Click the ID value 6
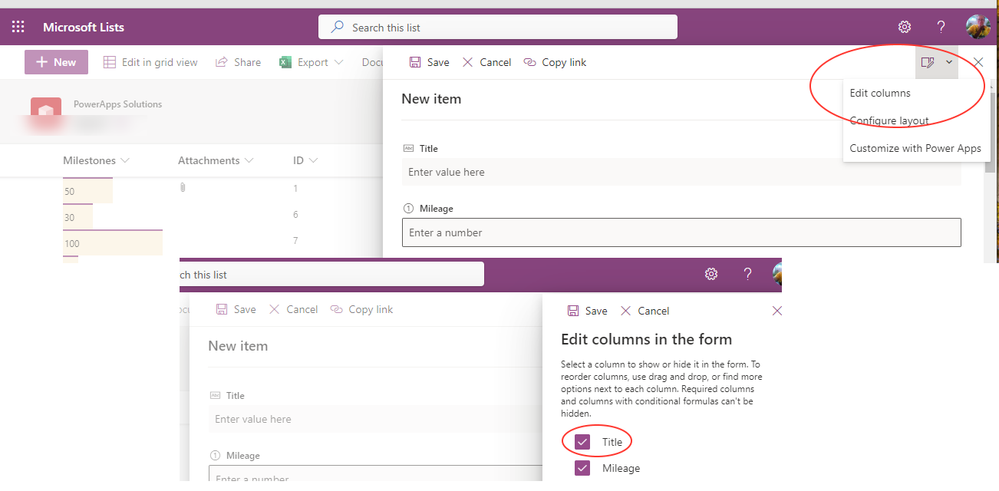 click(x=296, y=215)
